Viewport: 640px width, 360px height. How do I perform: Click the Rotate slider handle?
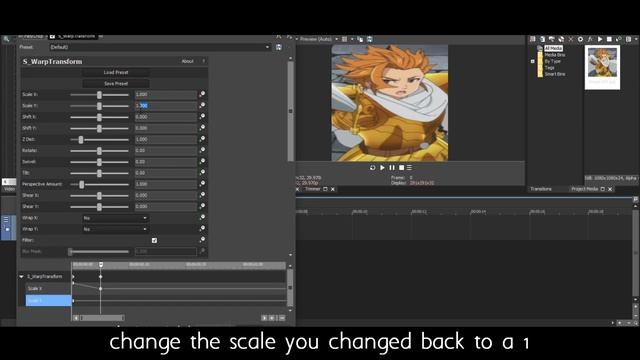[99, 151]
